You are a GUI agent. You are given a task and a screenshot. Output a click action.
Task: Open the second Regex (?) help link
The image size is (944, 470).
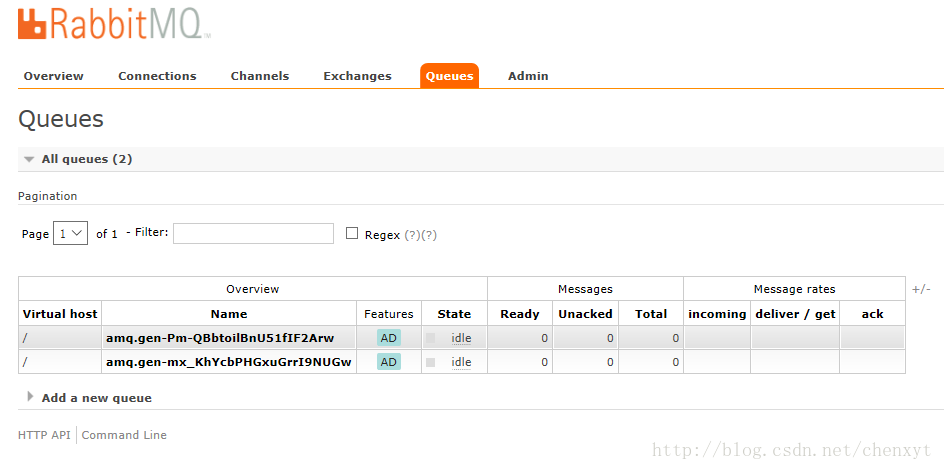pyautogui.click(x=429, y=235)
